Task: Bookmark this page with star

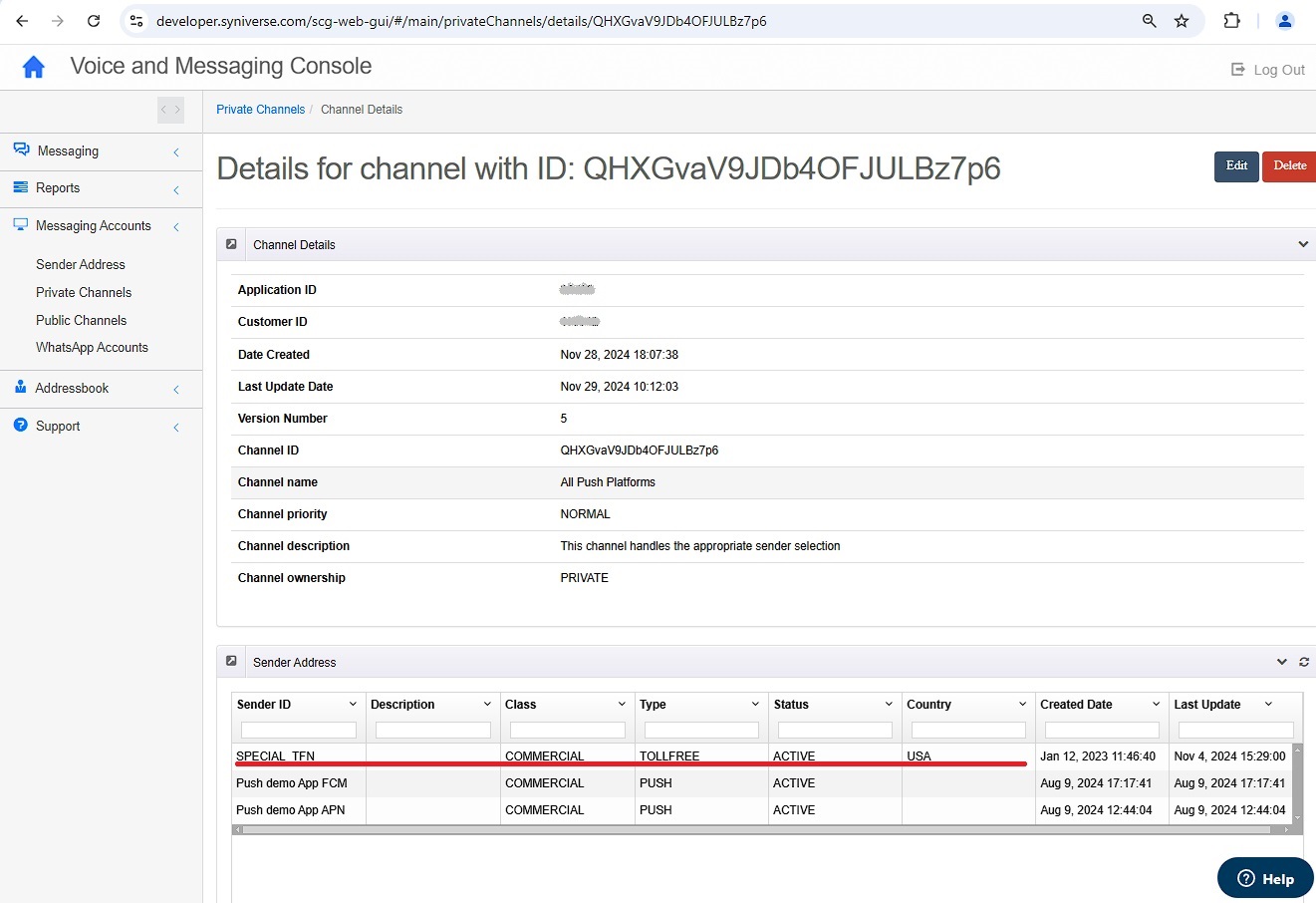Action: click(1182, 21)
